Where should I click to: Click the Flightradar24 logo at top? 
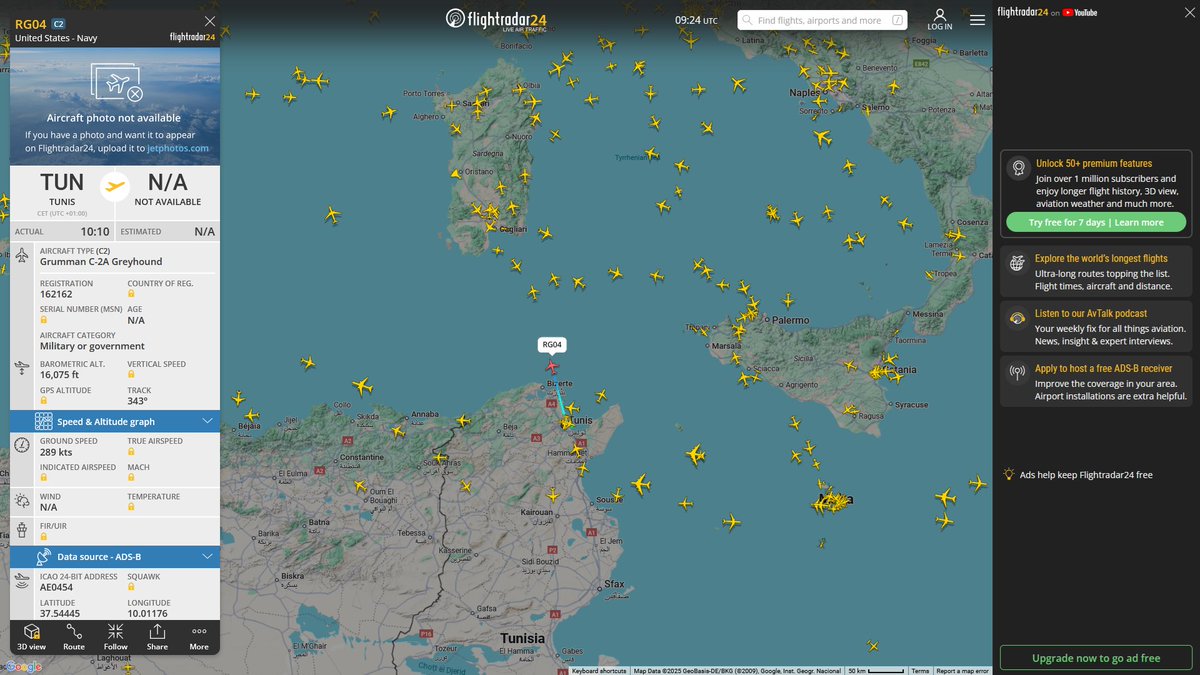tap(496, 19)
